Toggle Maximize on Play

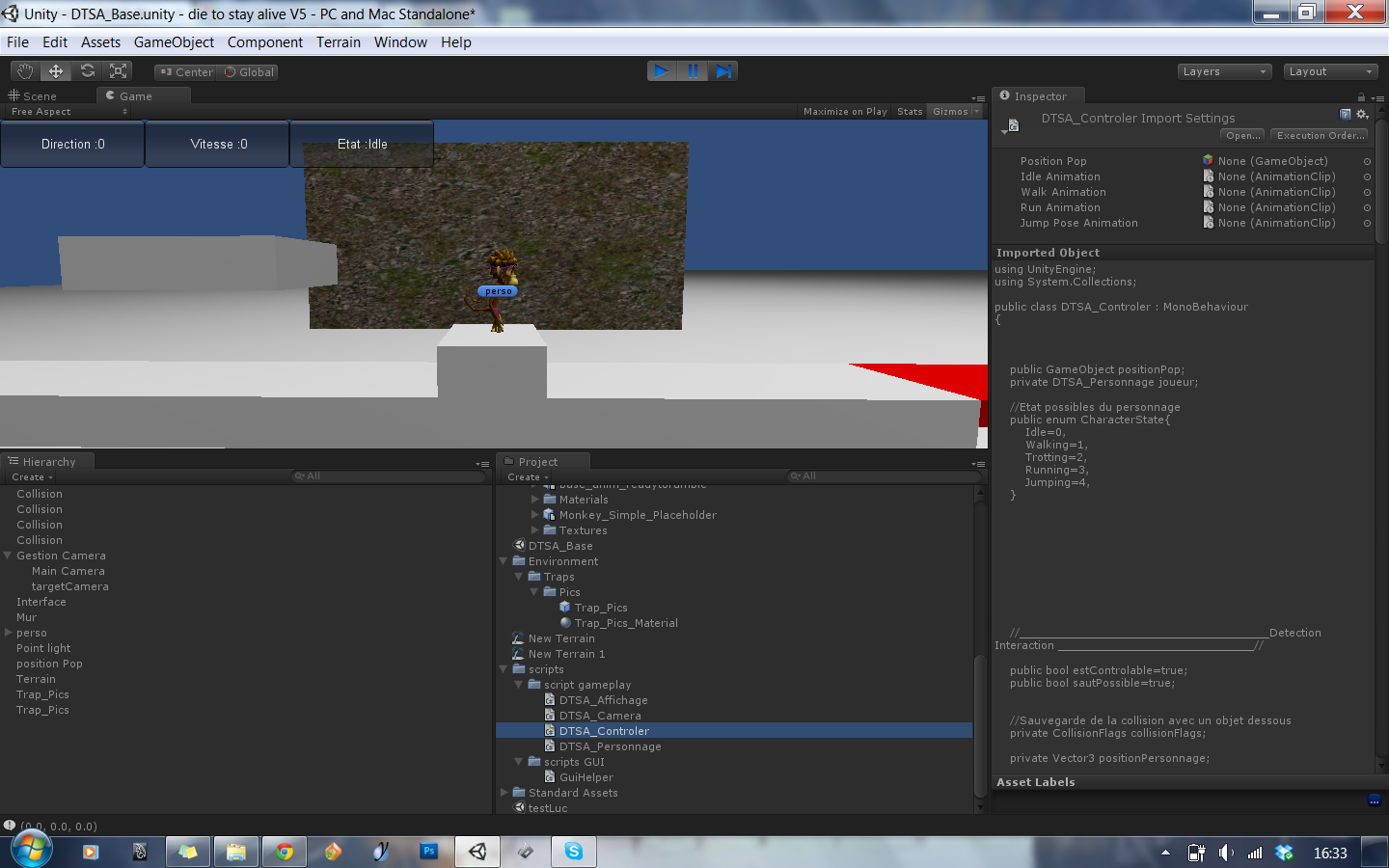(x=845, y=112)
